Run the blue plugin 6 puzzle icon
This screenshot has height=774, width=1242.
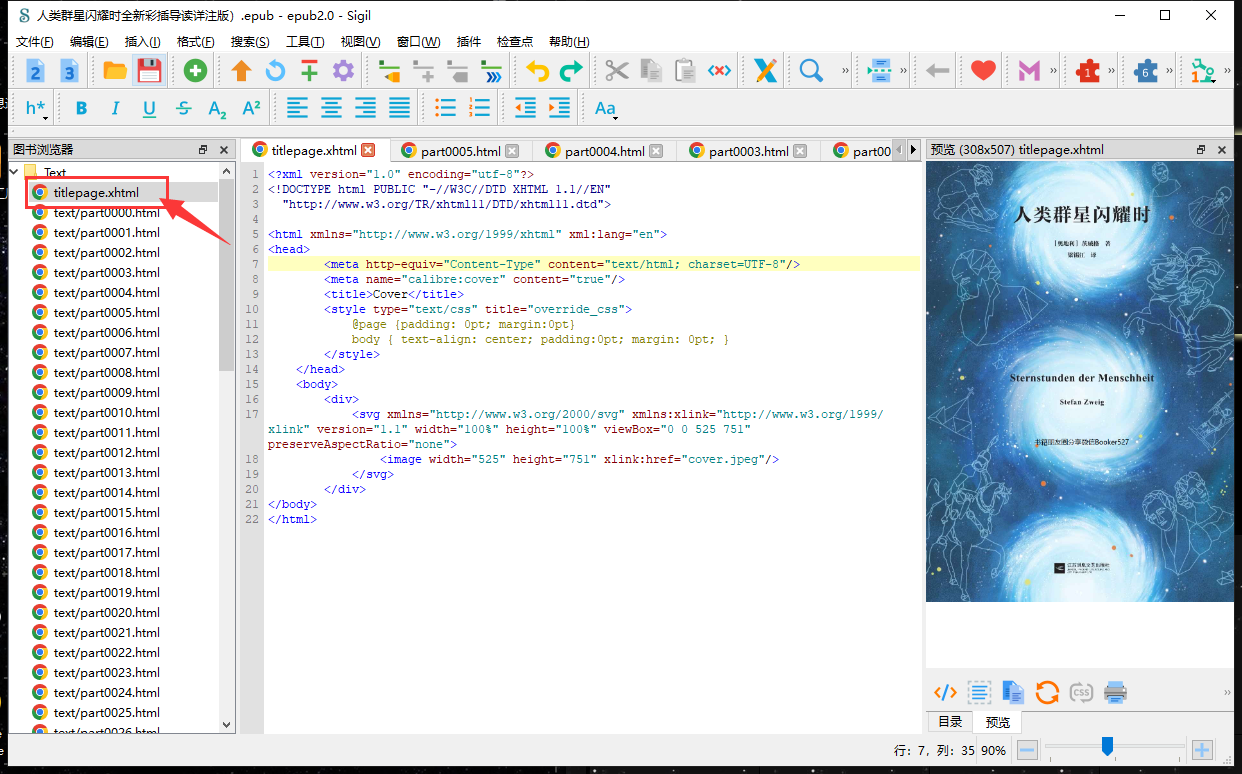[x=1146, y=71]
